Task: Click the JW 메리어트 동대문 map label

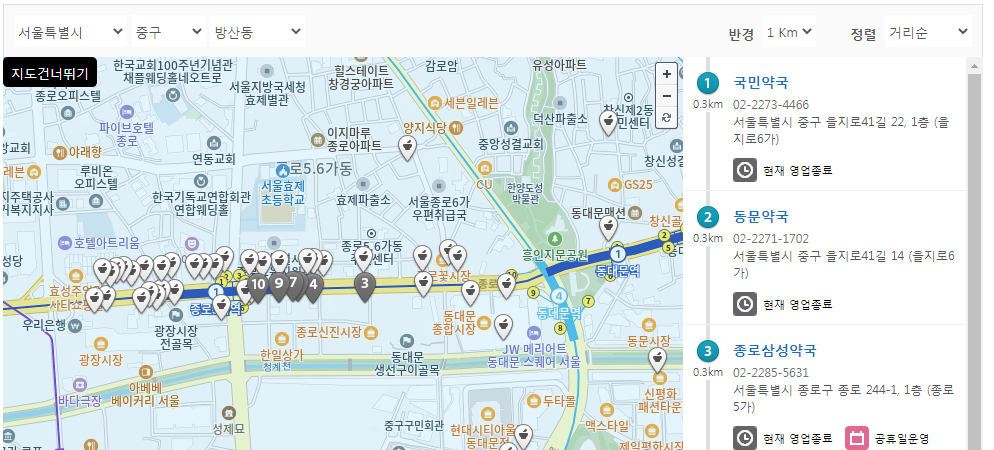Action: point(534,356)
